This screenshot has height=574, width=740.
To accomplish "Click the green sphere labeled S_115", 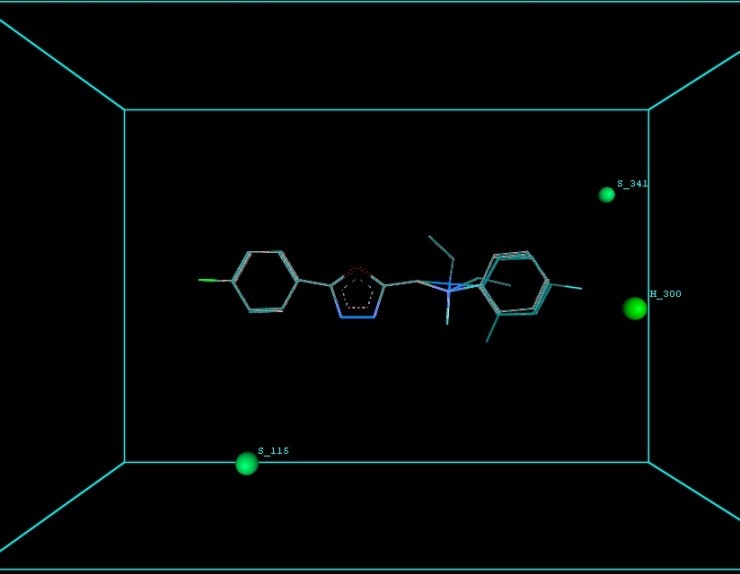I will click(247, 464).
